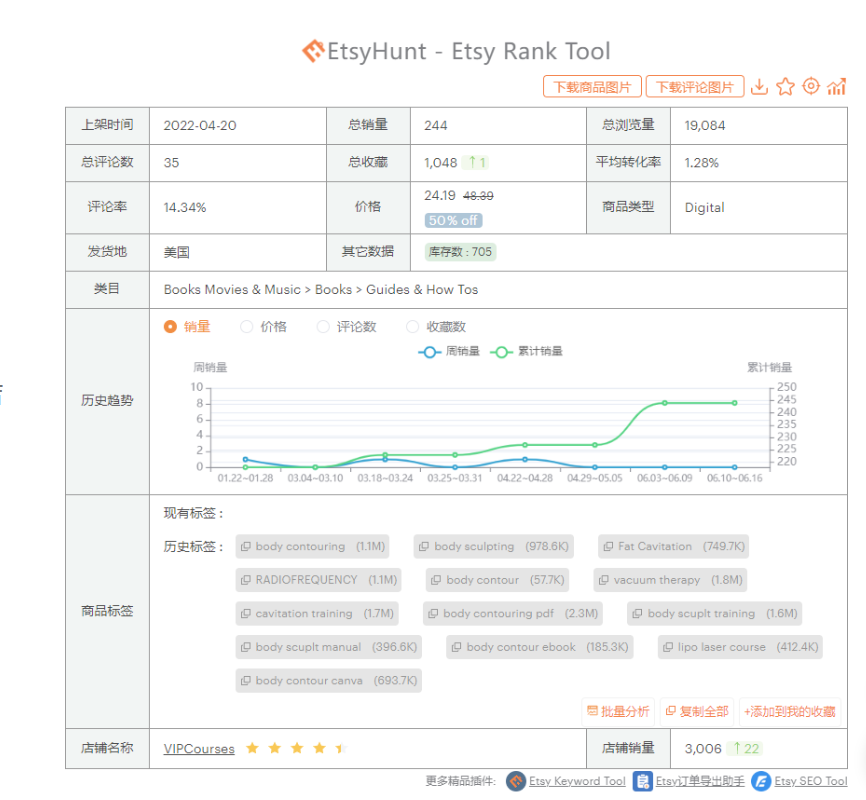Open the bar chart analytics icon

836,87
